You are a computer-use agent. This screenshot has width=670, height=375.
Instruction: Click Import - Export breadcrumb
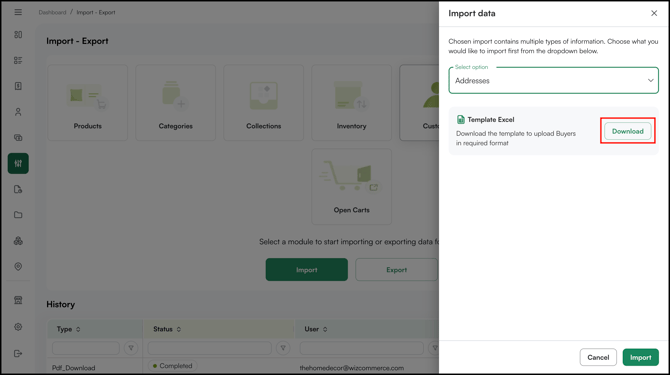(x=96, y=12)
